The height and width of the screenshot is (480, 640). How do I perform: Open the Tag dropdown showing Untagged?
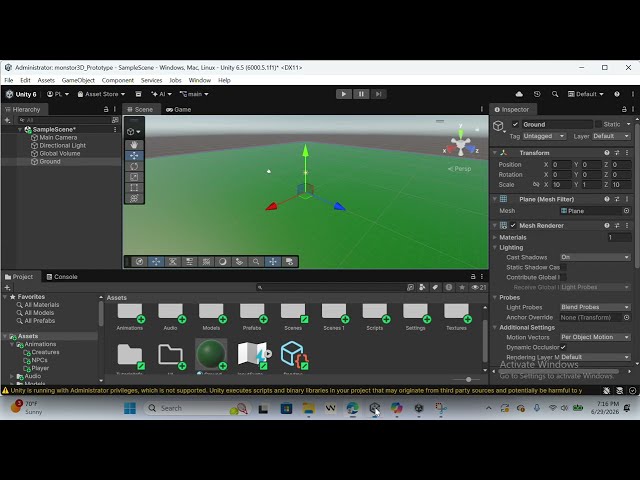click(x=544, y=136)
